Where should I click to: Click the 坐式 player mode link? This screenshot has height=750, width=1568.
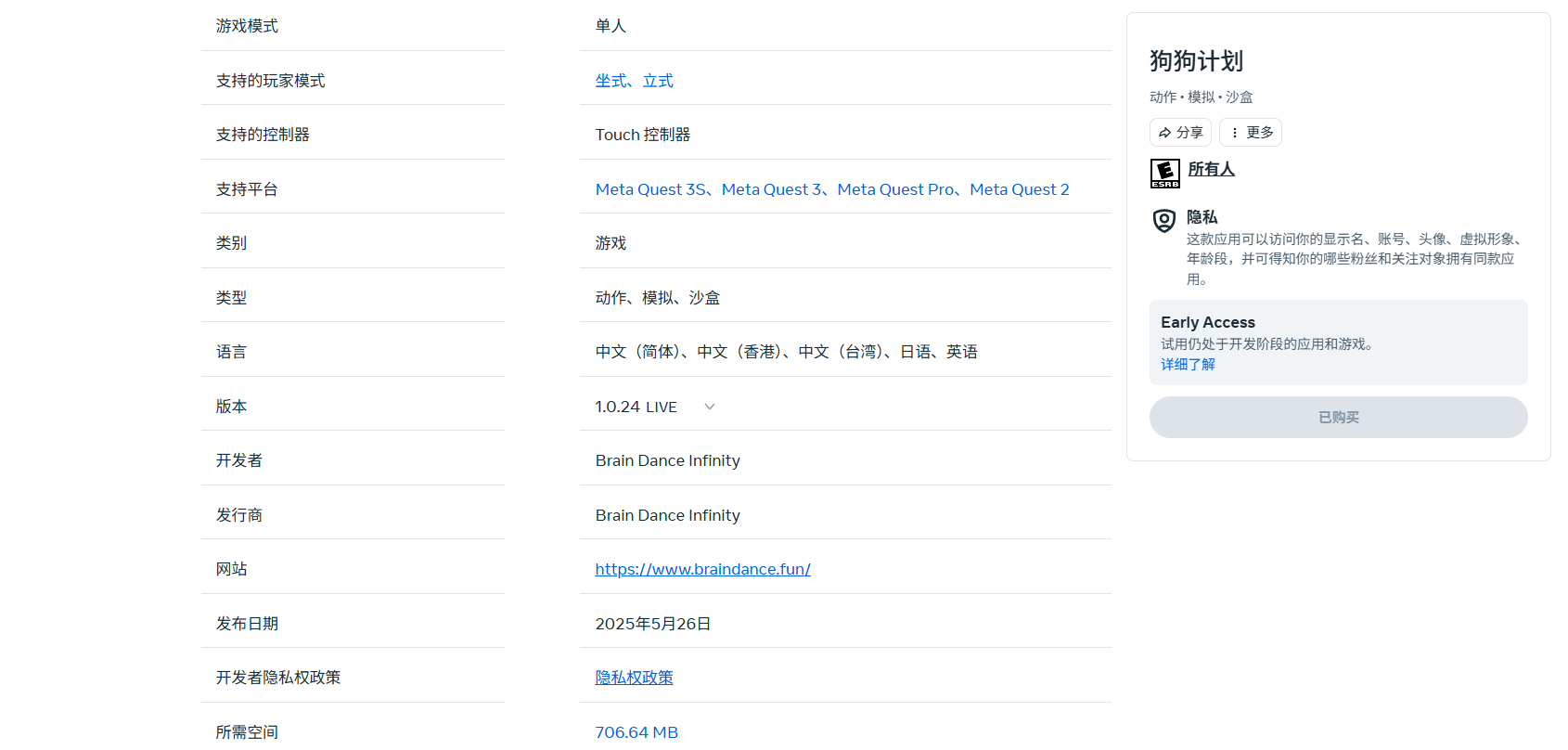click(x=610, y=81)
